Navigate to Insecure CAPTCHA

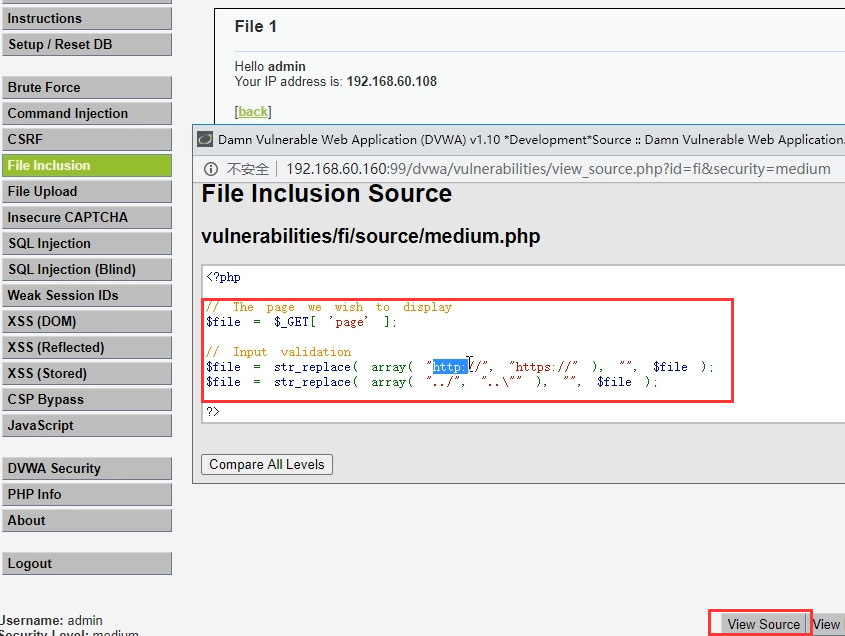coord(86,218)
